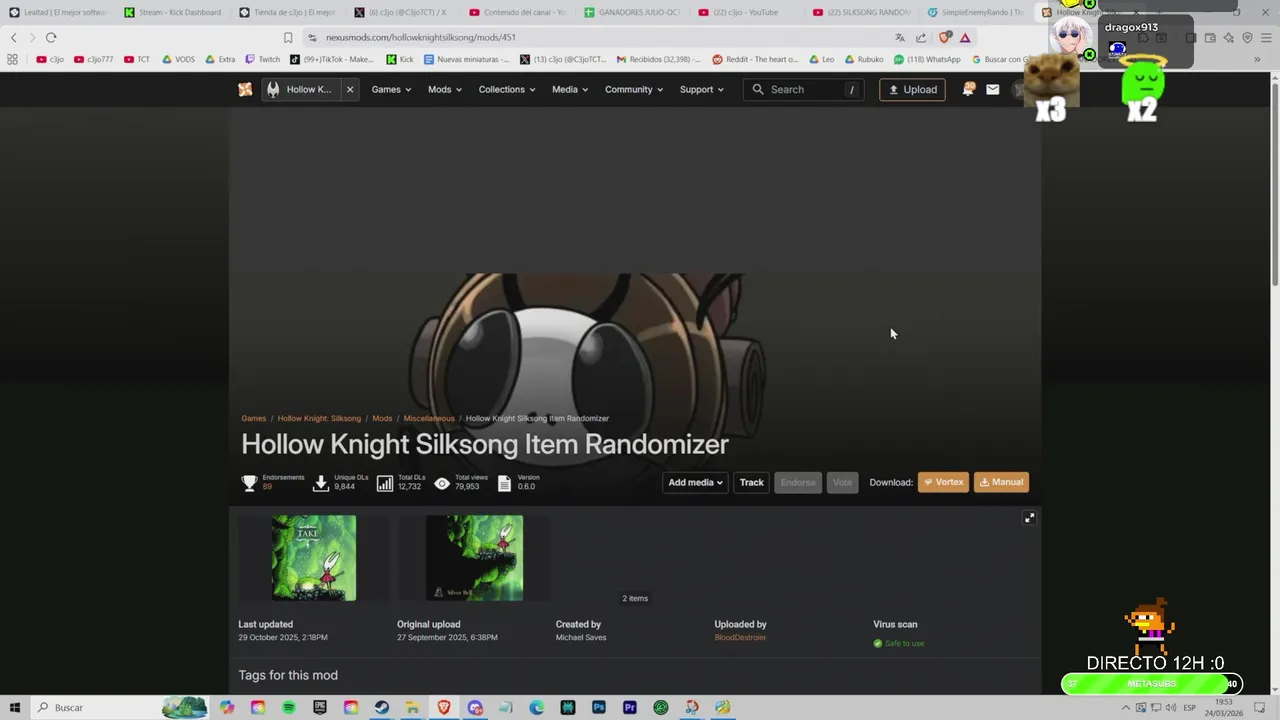Switch to Tienda de c3jo tab
Screen dimensions: 1280x720
click(286, 12)
